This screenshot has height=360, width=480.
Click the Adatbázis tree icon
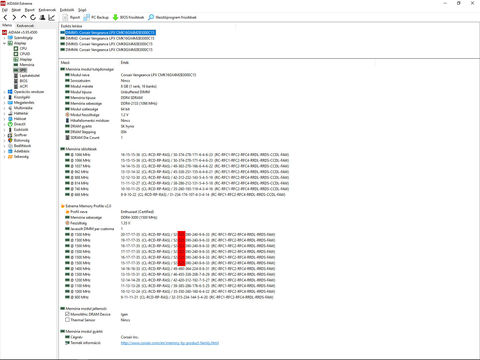(x=10, y=151)
